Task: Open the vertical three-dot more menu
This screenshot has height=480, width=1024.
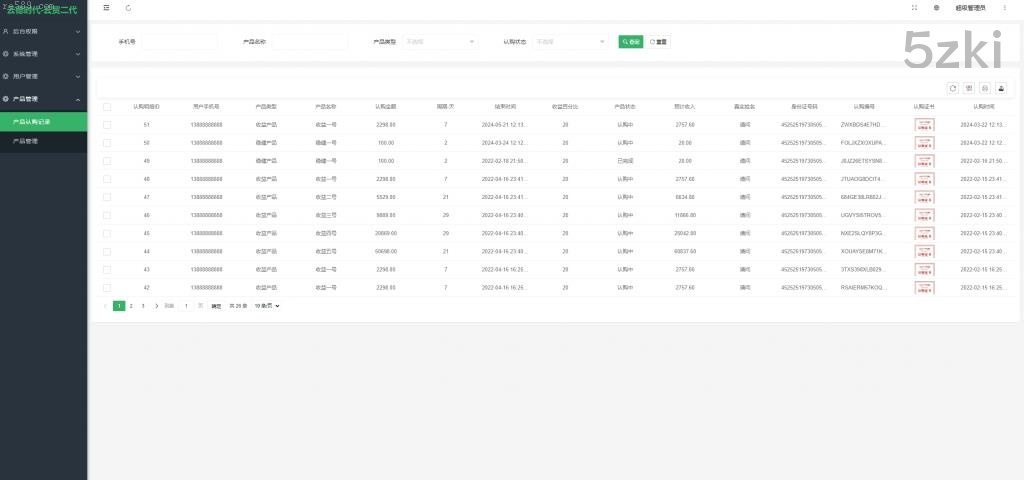Action: coord(1004,8)
